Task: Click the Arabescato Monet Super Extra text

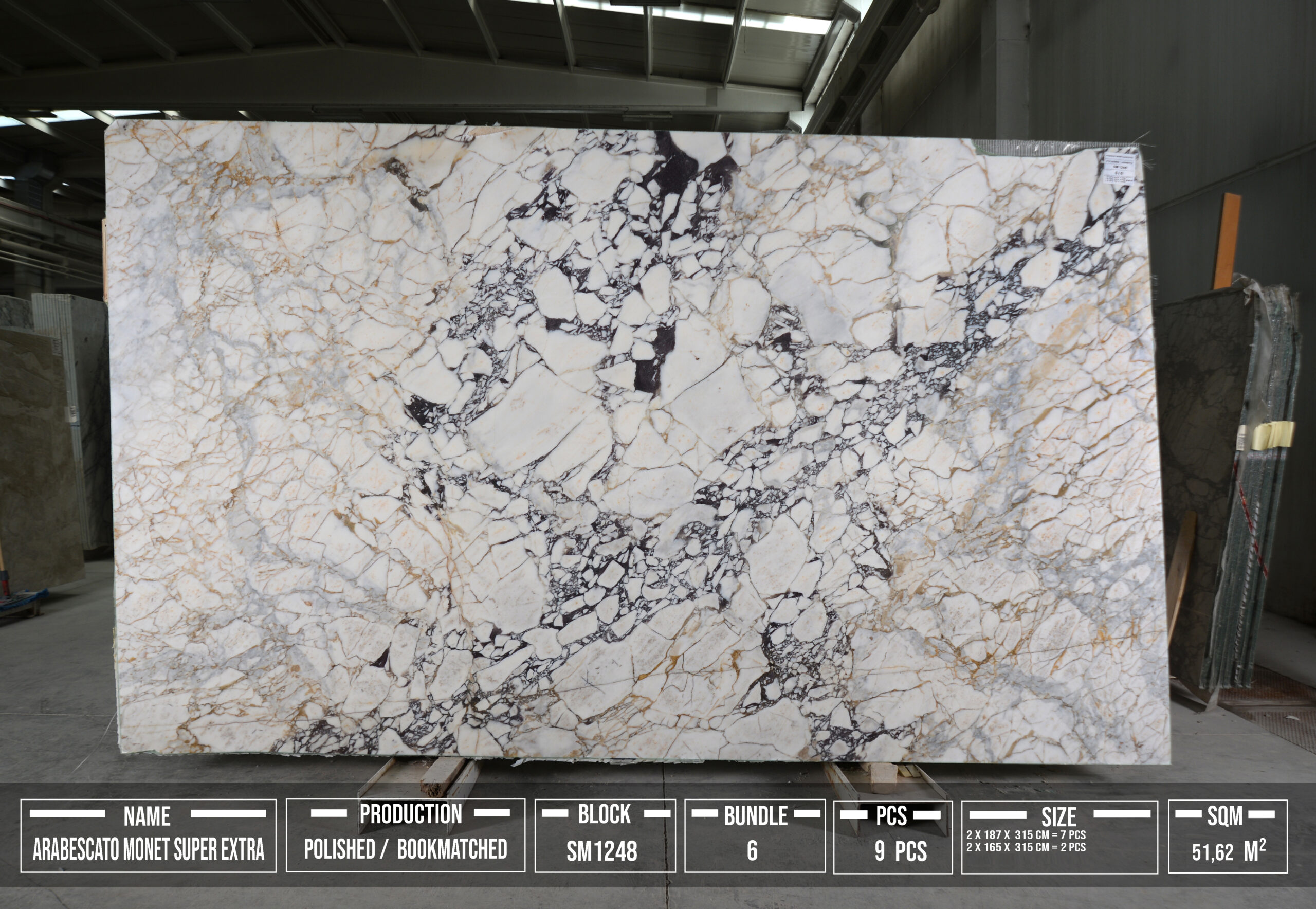Action: (x=148, y=850)
